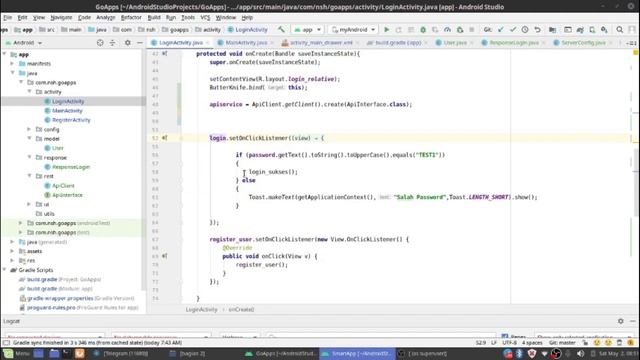This screenshot has height=360, width=640.
Task: Click the Apply Changes icon next to Run
Action: pos(398,30)
